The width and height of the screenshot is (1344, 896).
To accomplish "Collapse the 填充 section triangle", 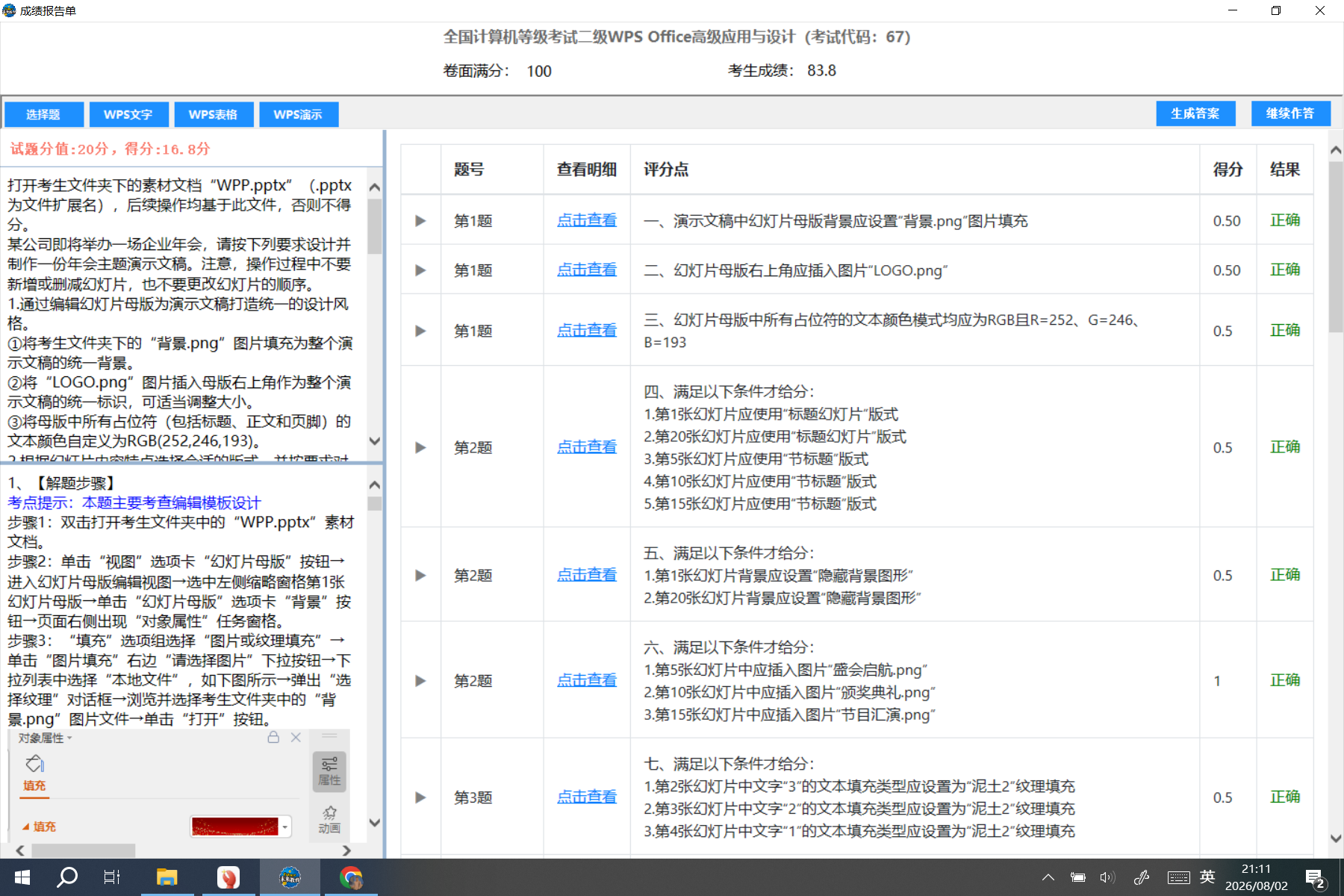I will (x=25, y=827).
